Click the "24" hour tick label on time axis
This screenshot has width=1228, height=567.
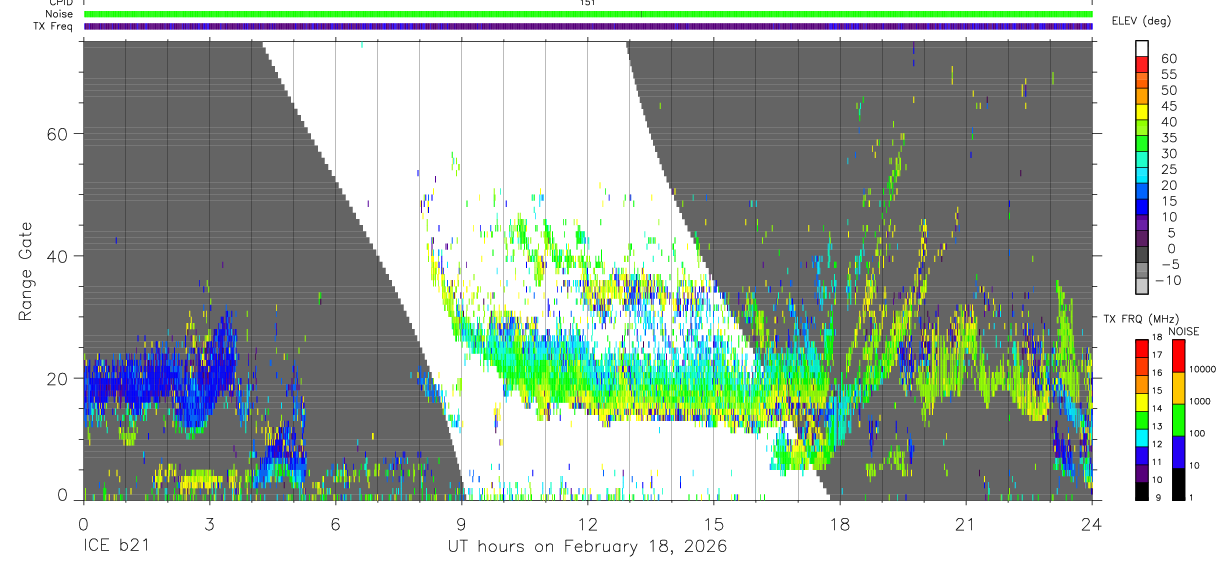1092,524
